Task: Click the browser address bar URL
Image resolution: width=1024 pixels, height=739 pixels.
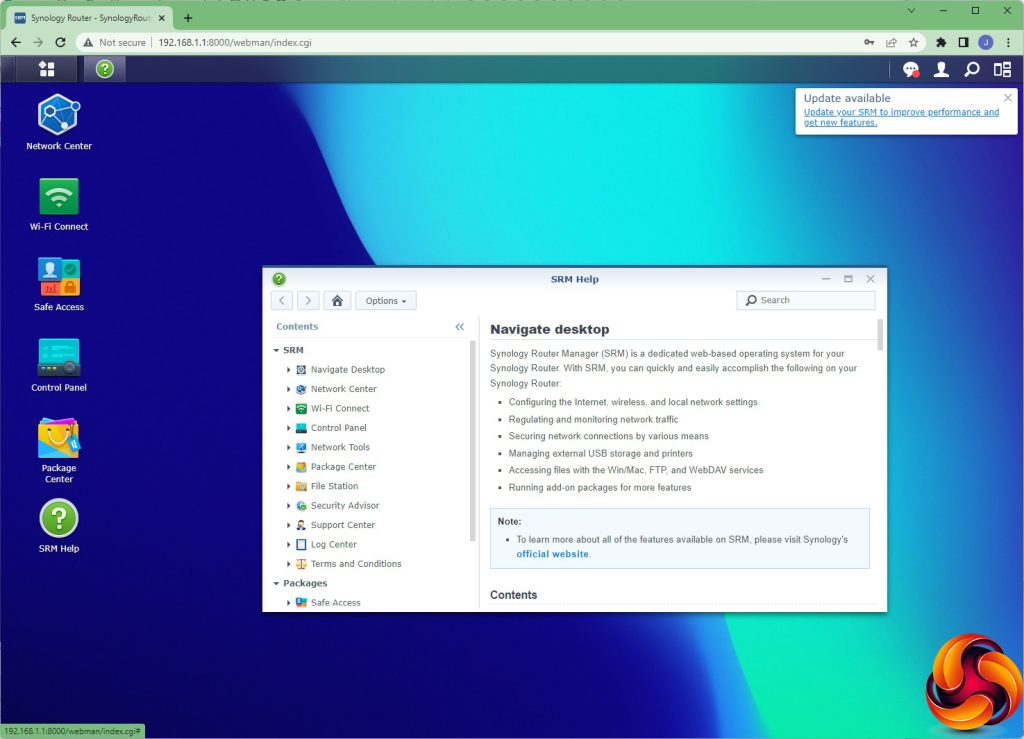Action: [x=235, y=42]
